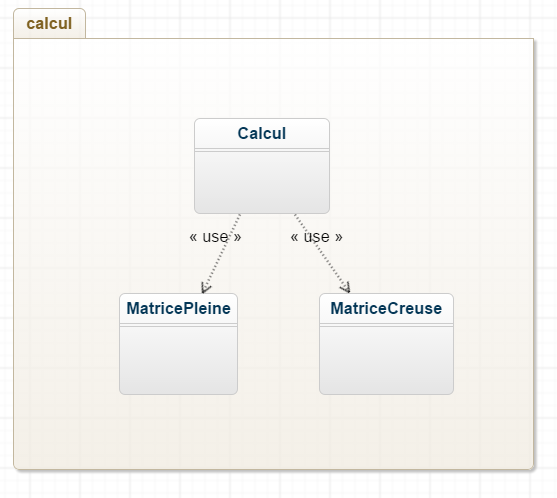Select the dotted dependency line to MatricePleine
Screen dimensions: 557x498
(222, 253)
